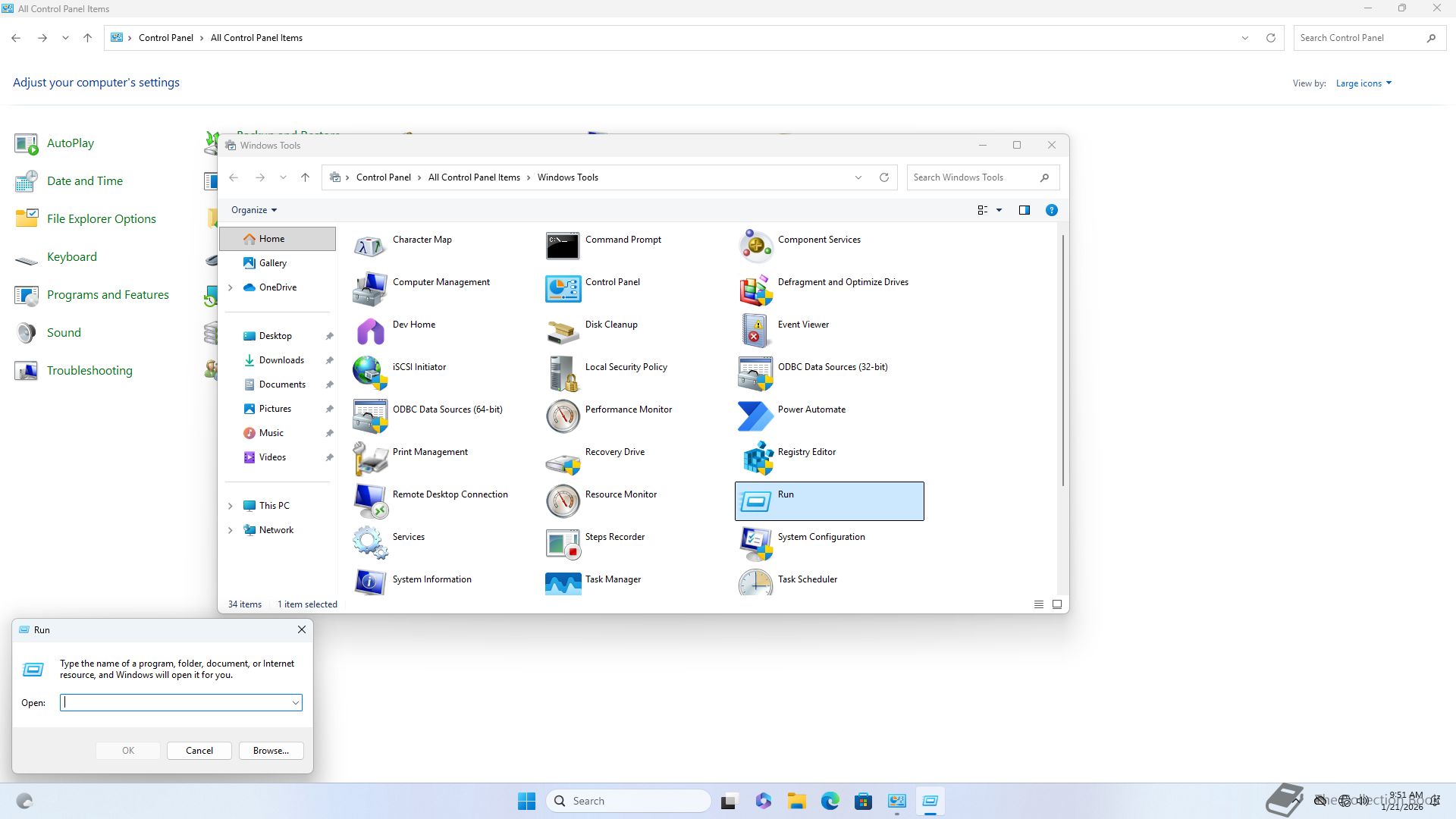Click the Browse... button in Run dialog
The width and height of the screenshot is (1456, 819).
click(x=271, y=751)
